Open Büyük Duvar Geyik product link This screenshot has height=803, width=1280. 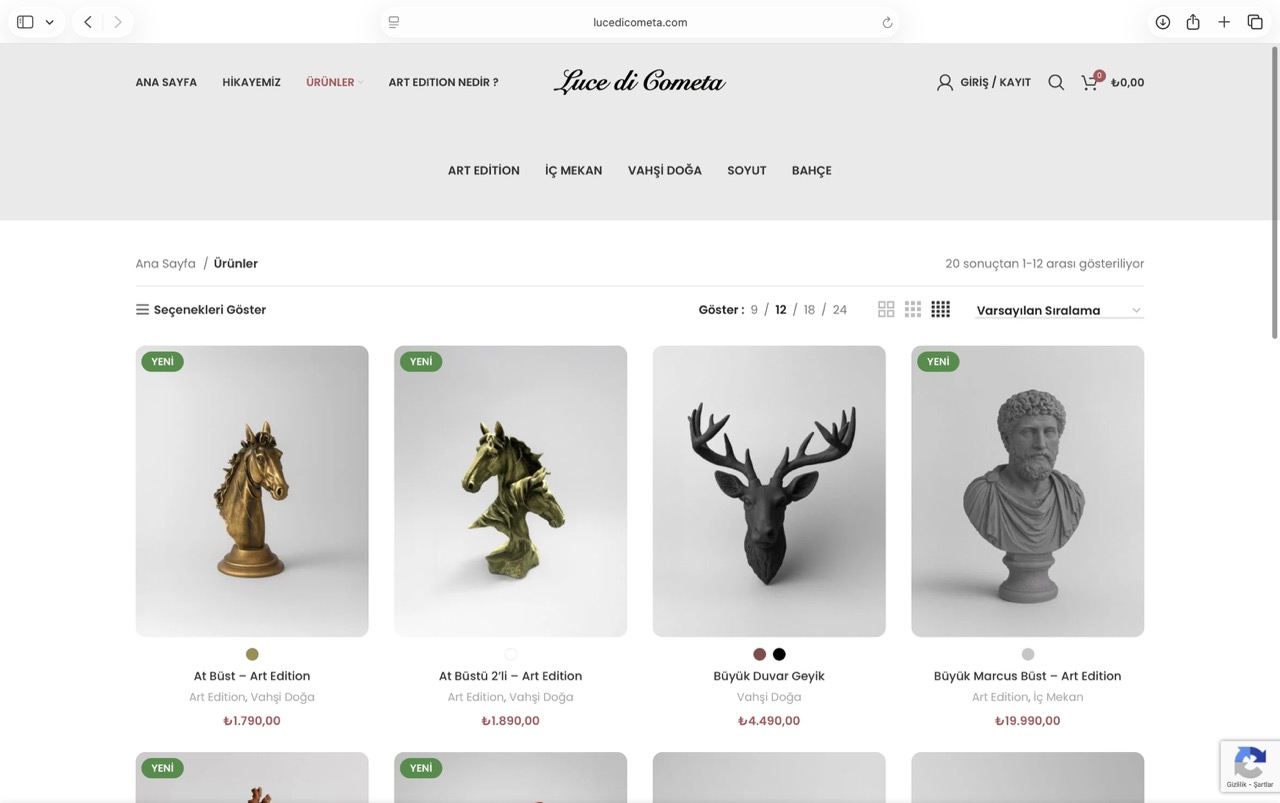point(769,676)
